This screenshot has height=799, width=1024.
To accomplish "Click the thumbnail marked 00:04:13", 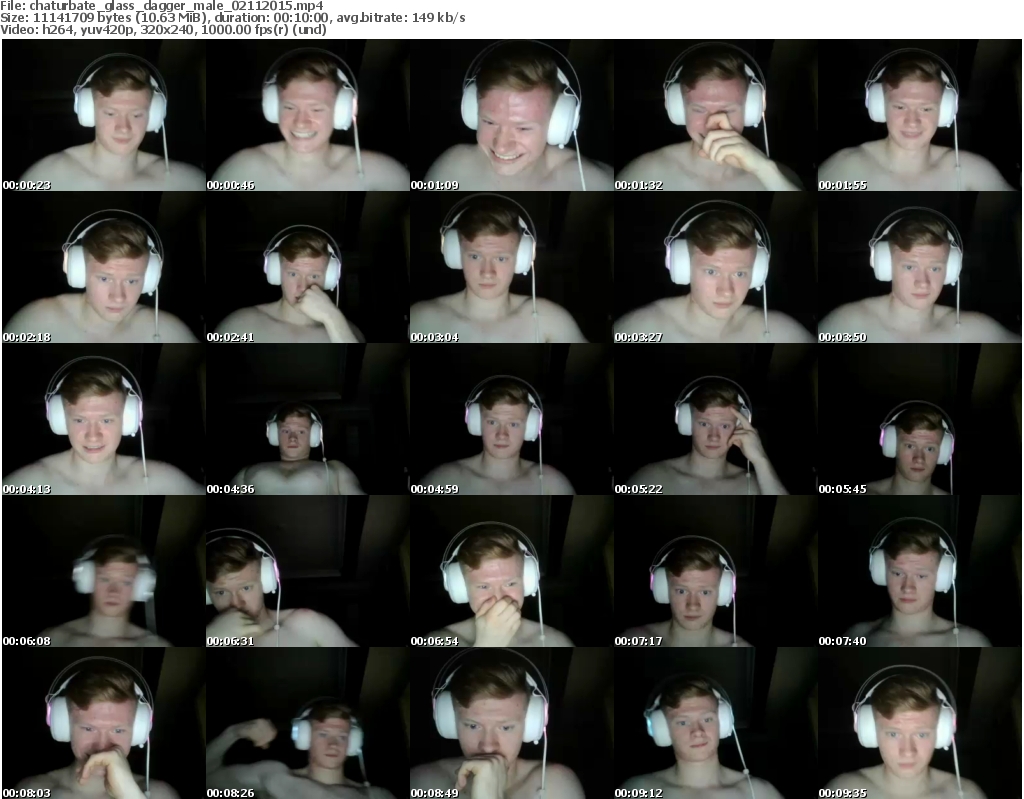I will click(x=104, y=419).
